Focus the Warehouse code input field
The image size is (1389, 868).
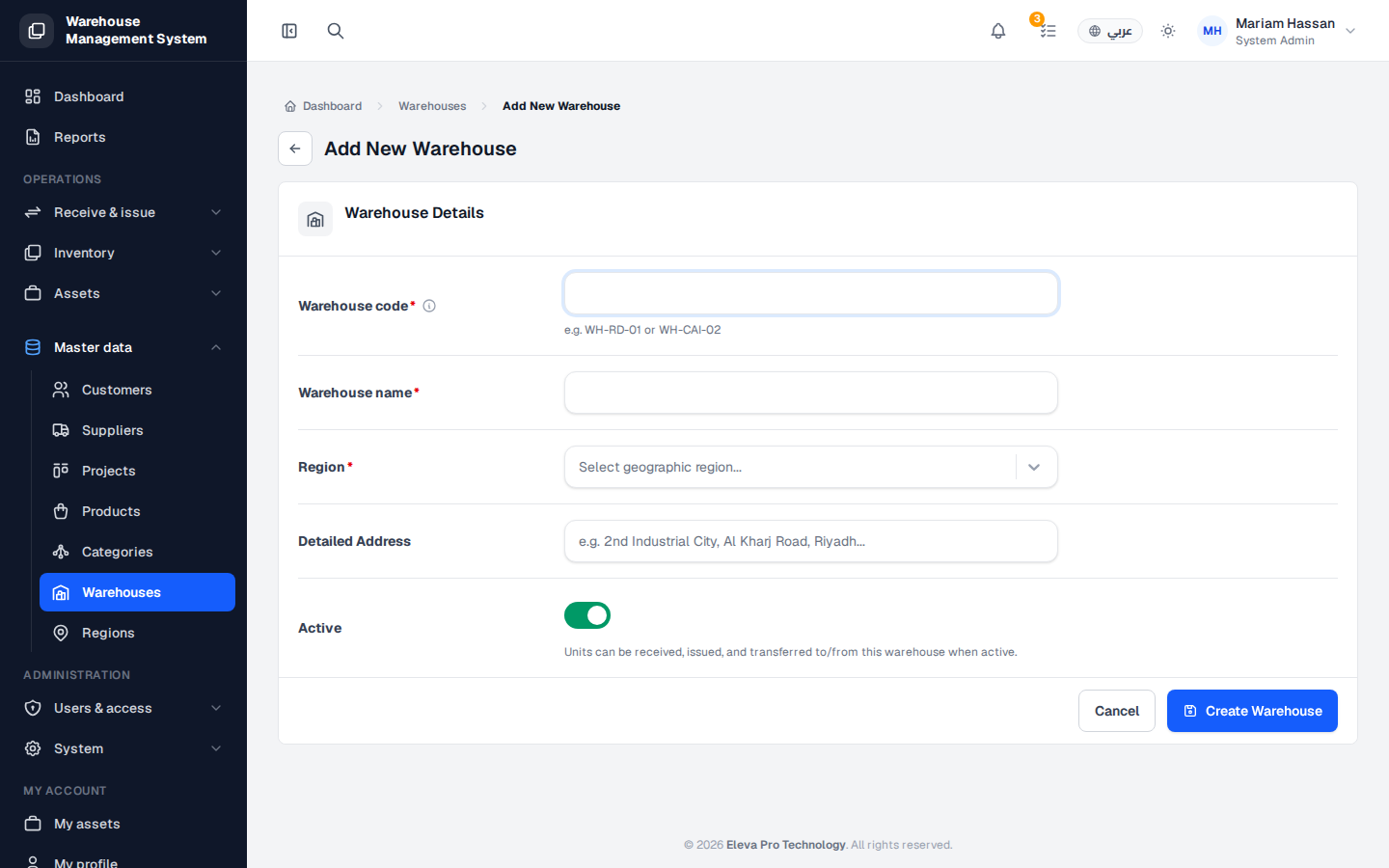(811, 293)
